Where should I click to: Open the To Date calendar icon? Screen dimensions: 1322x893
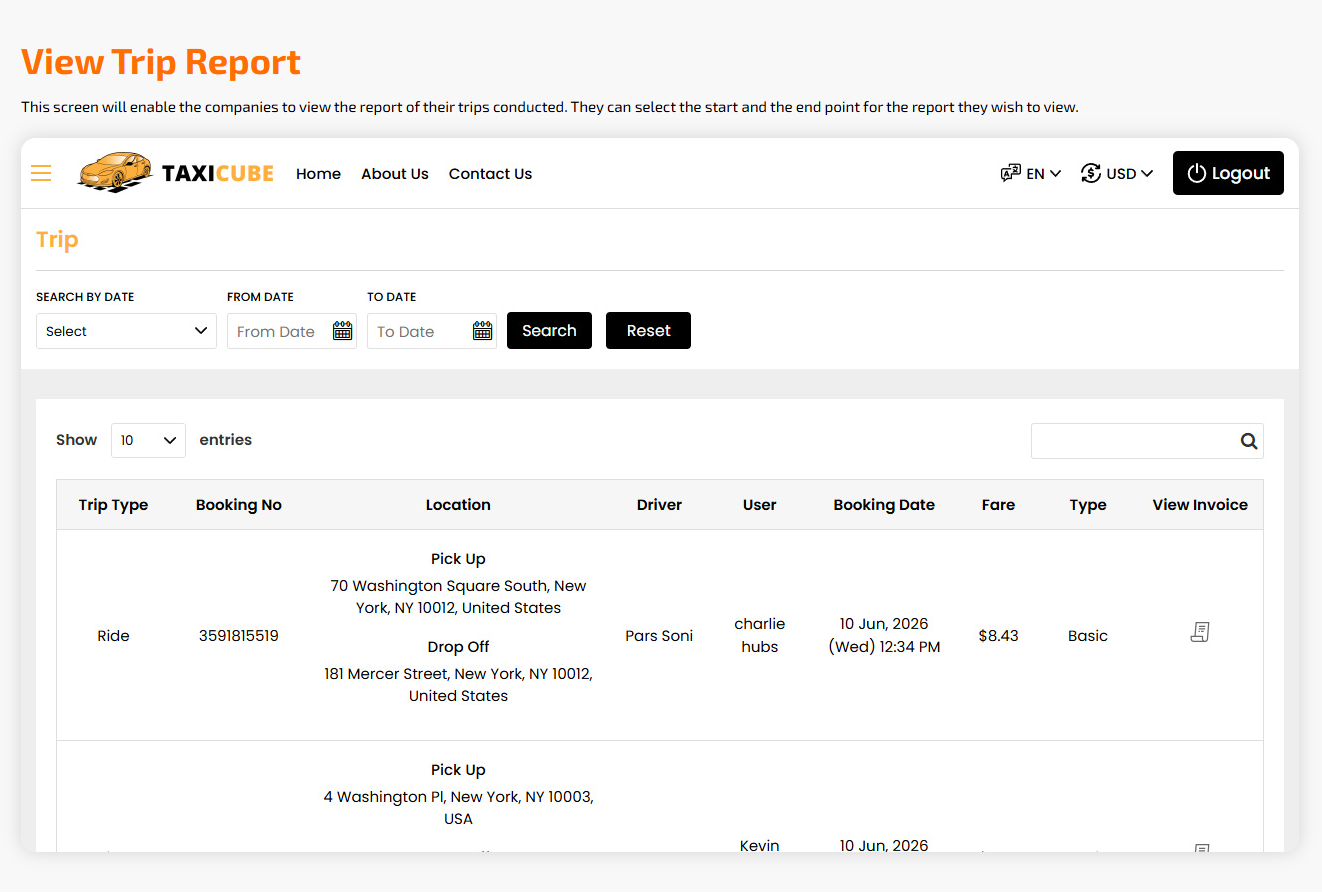pyautogui.click(x=483, y=331)
